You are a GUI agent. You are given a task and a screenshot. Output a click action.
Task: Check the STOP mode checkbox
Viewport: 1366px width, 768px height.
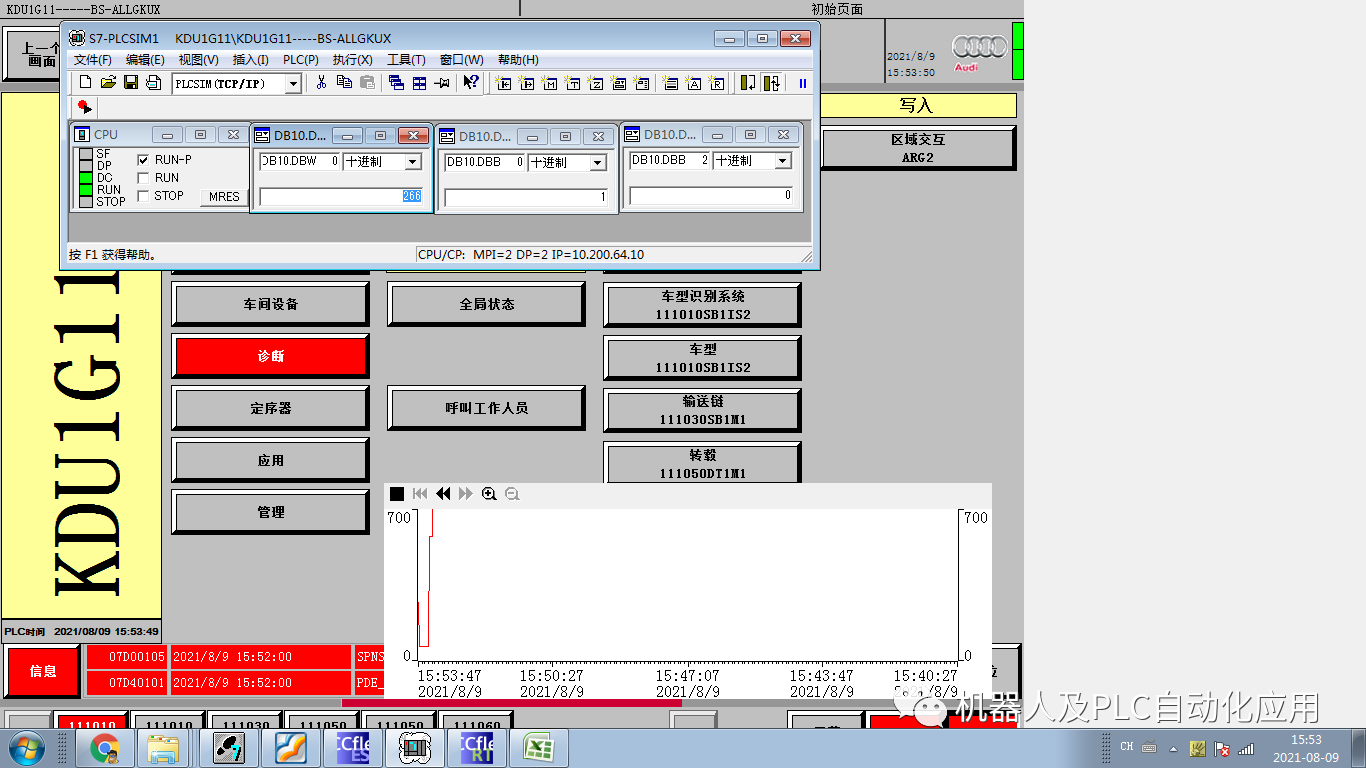tap(143, 195)
